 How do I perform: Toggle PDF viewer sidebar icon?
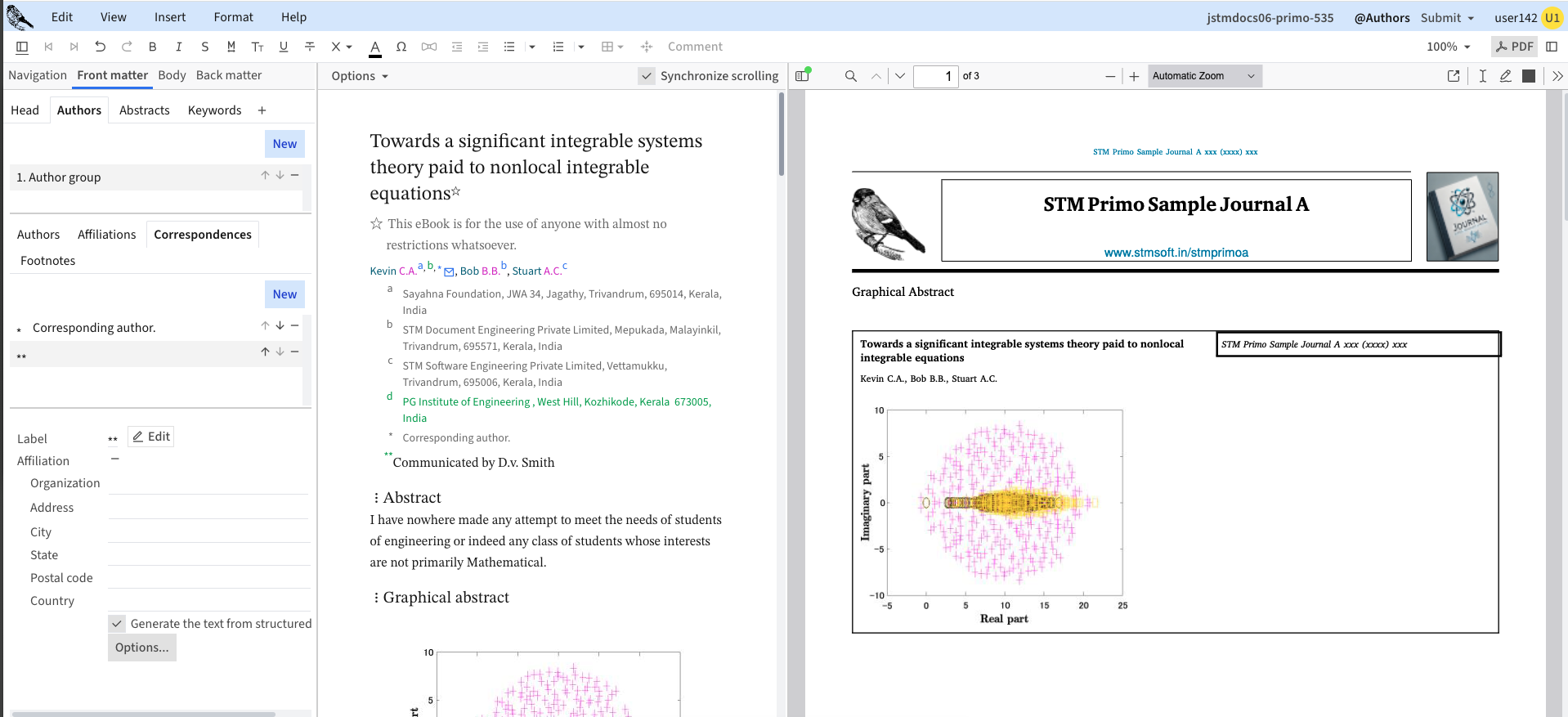tap(802, 76)
